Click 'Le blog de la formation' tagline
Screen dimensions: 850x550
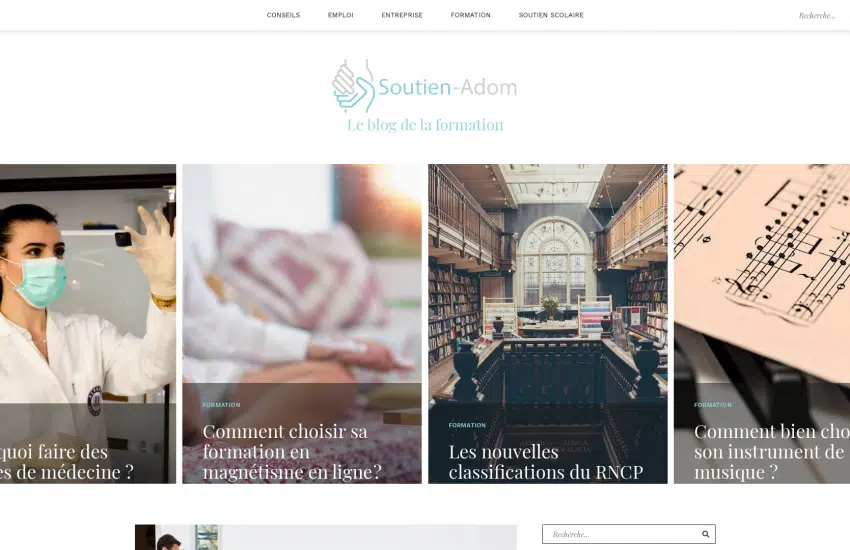tap(425, 125)
